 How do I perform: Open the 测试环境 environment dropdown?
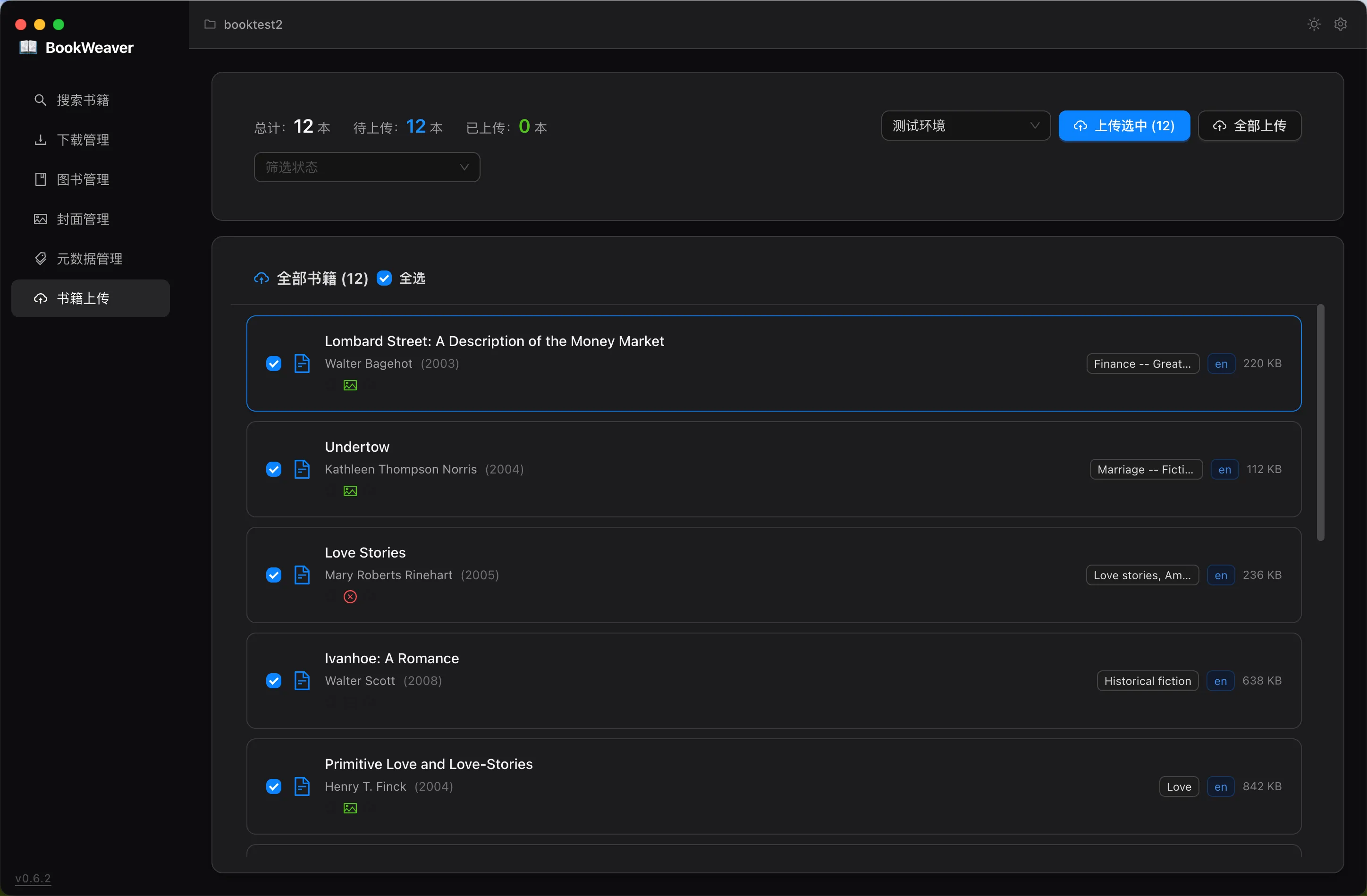click(x=965, y=126)
